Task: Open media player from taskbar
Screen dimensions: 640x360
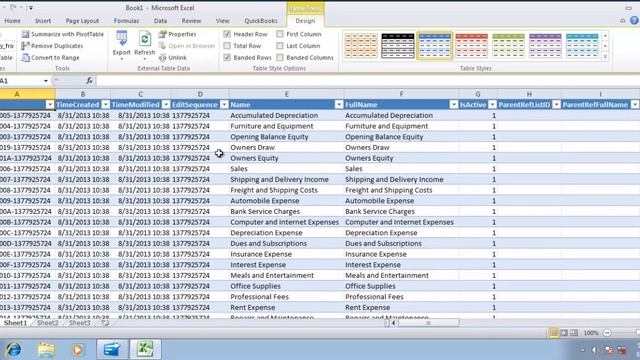Action: pos(78,350)
